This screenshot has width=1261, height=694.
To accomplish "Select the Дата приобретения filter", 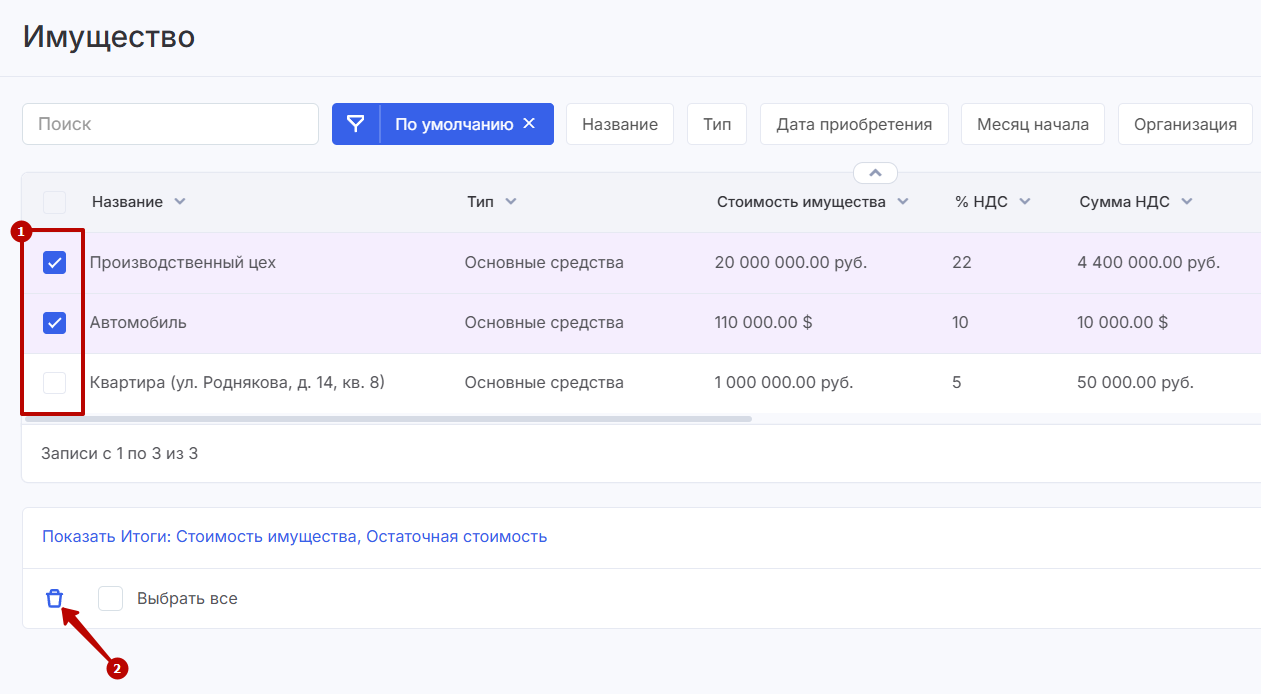I will click(x=854, y=124).
